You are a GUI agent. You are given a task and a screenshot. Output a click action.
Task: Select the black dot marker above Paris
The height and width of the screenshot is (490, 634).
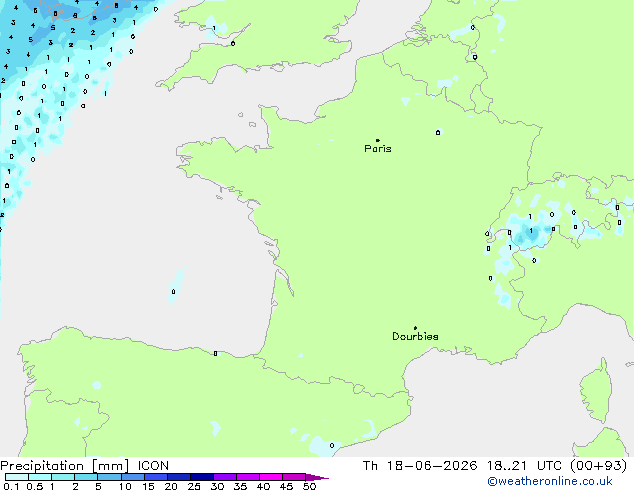point(378,140)
